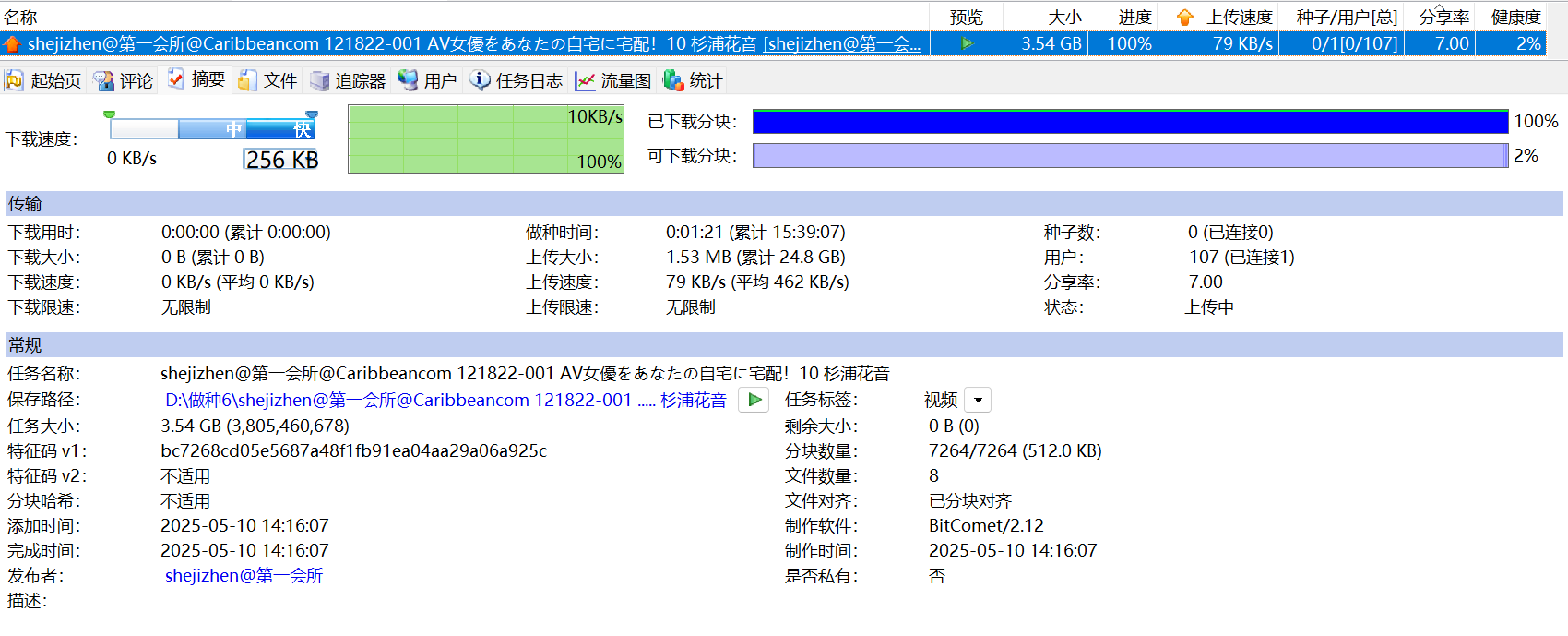This screenshot has height=636, width=1568.
Task: Click the 常规 section header
Action: tap(784, 345)
